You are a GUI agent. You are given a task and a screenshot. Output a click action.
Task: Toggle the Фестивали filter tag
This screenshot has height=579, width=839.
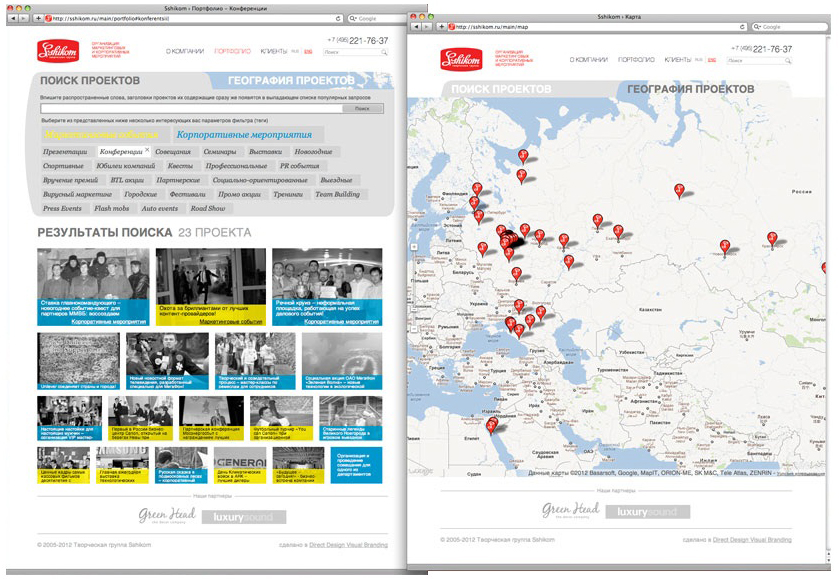pos(188,194)
